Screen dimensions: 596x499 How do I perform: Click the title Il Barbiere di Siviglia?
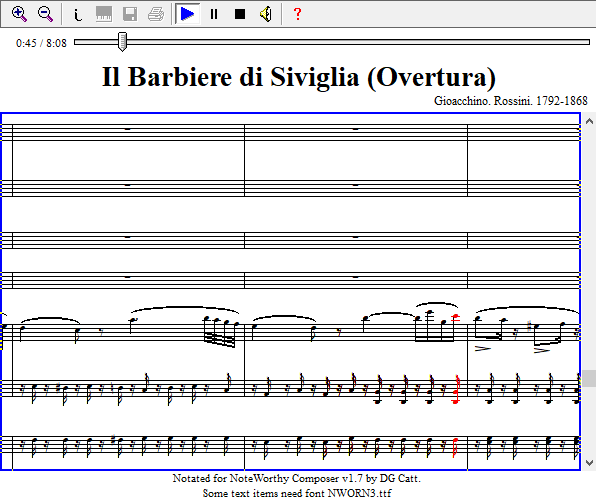click(x=299, y=77)
